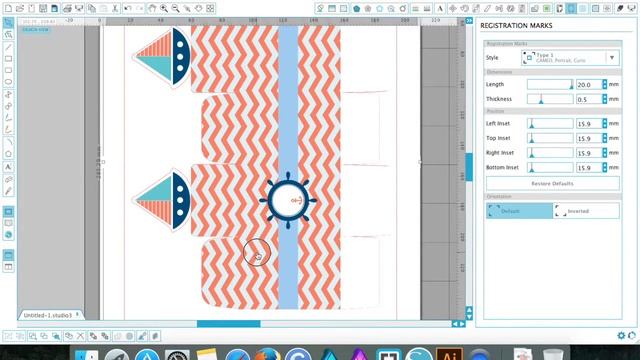Save the document with the blue disk icon
Viewport: 640px width, 360px height.
click(x=54, y=8)
